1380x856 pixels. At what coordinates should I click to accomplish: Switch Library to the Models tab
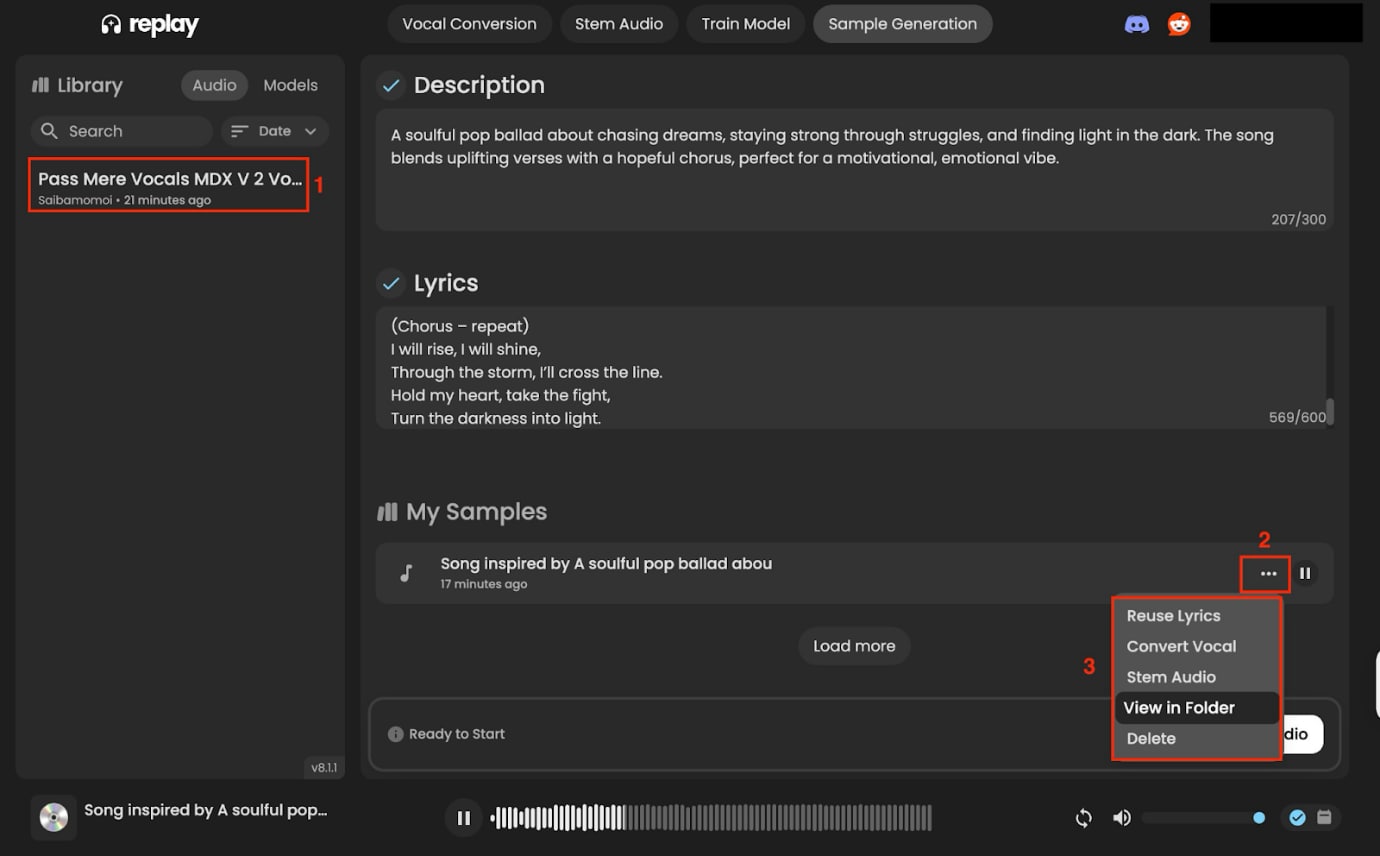pos(290,86)
